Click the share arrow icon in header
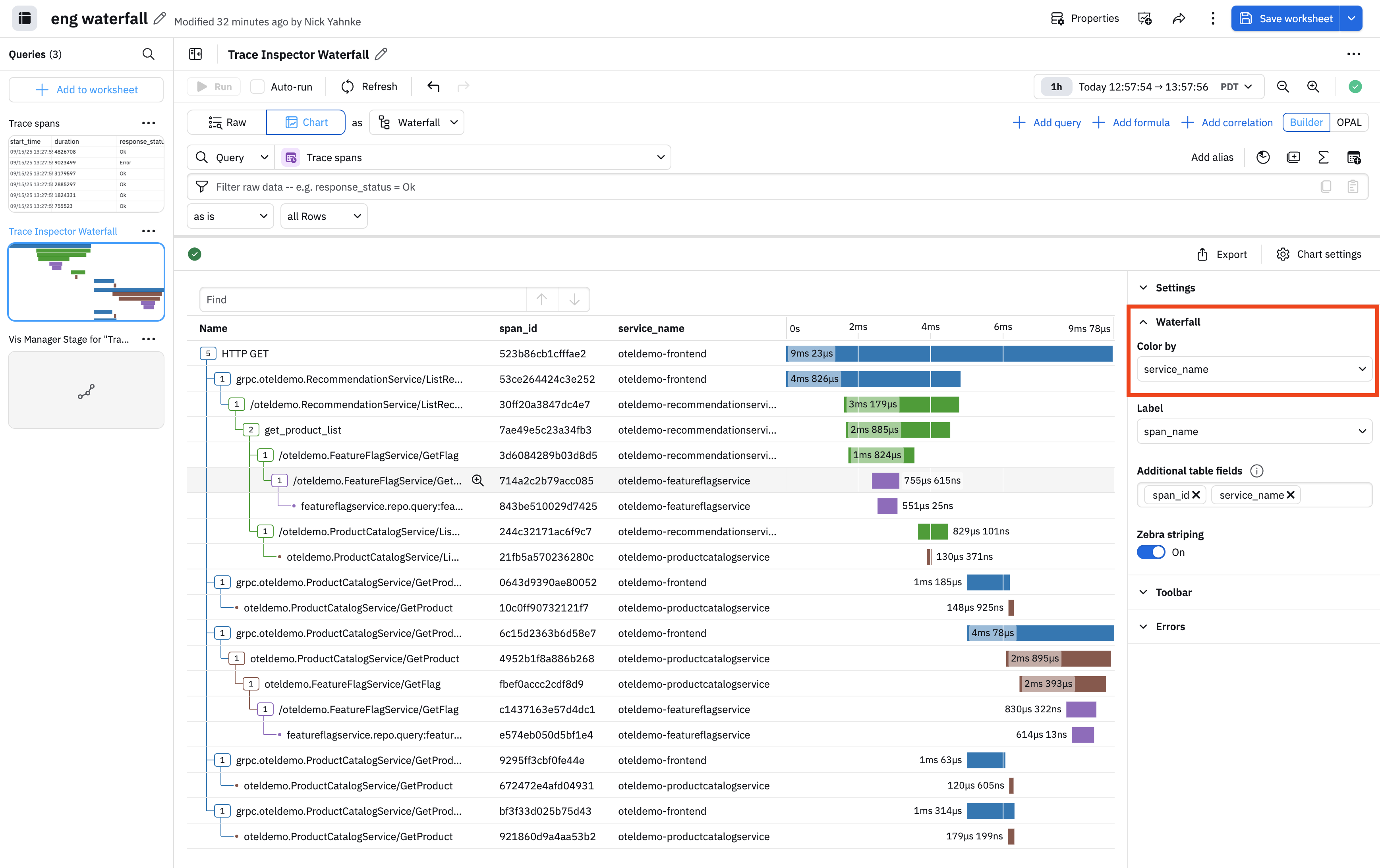Screen dimensions: 1380x868 (1178, 18)
